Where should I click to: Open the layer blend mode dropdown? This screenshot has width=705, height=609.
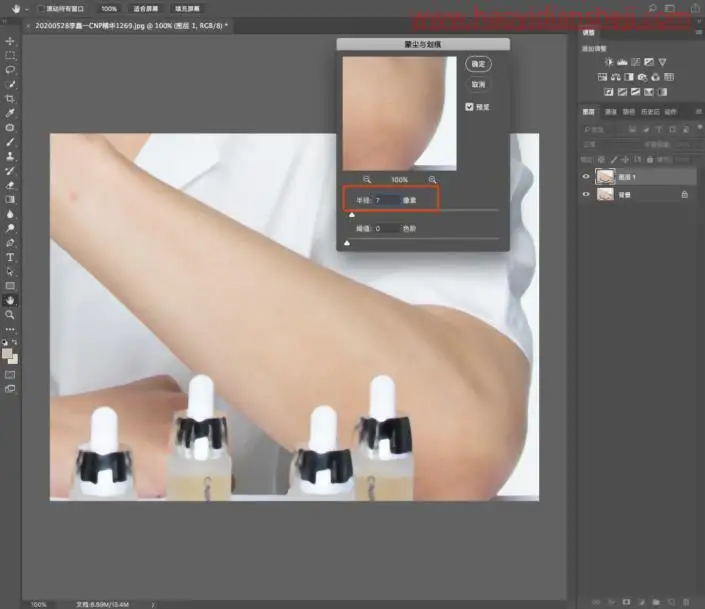coord(610,144)
